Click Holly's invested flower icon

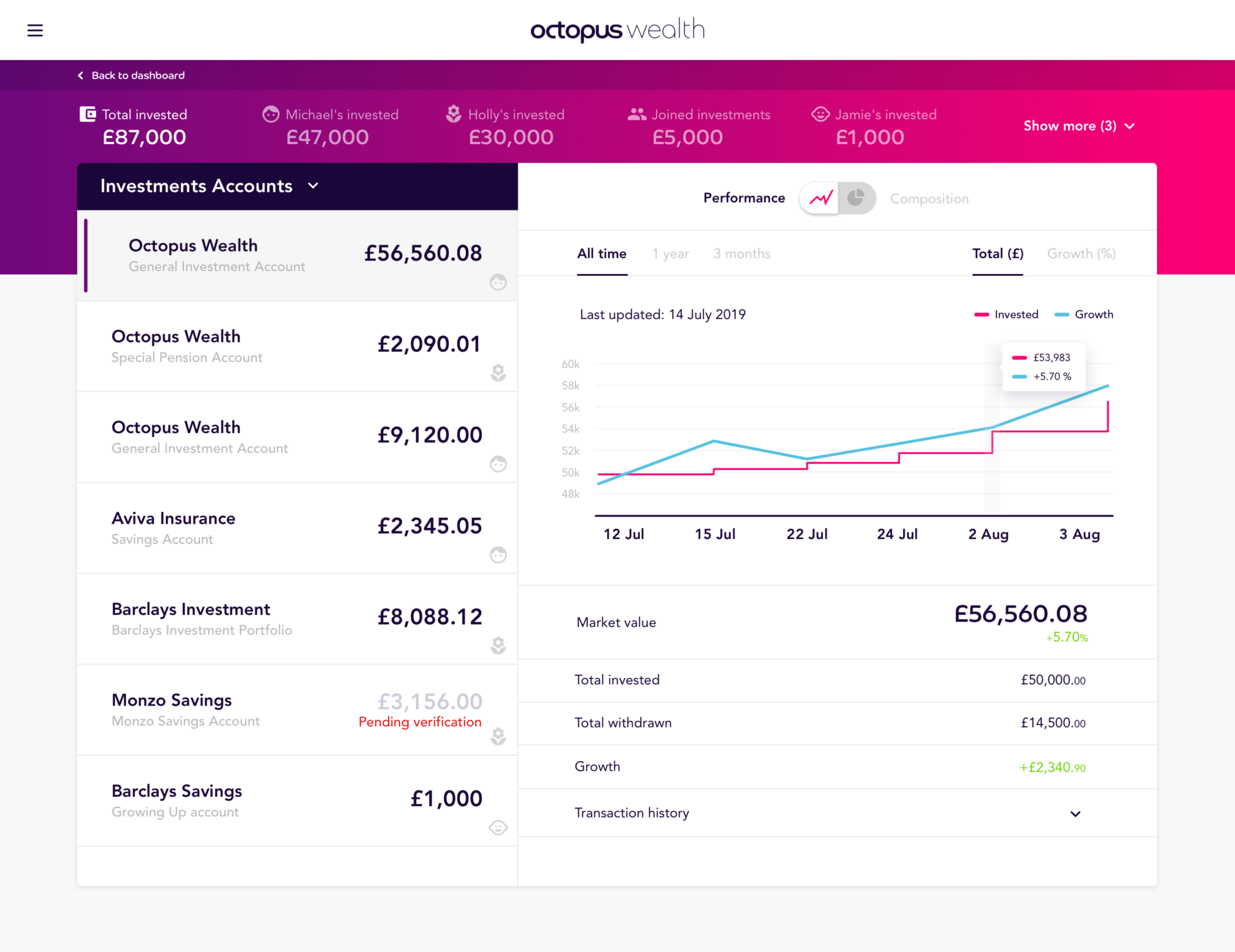[453, 114]
